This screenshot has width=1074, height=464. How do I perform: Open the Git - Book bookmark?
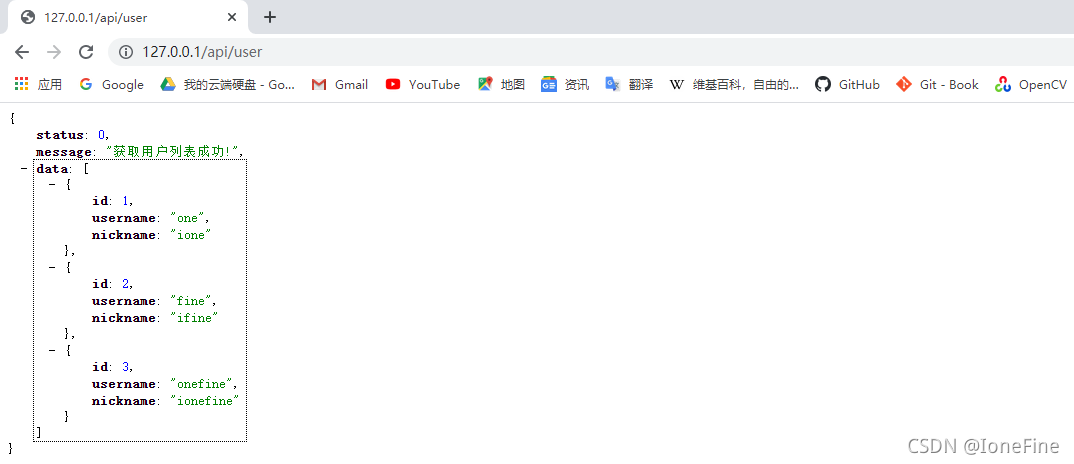[938, 84]
